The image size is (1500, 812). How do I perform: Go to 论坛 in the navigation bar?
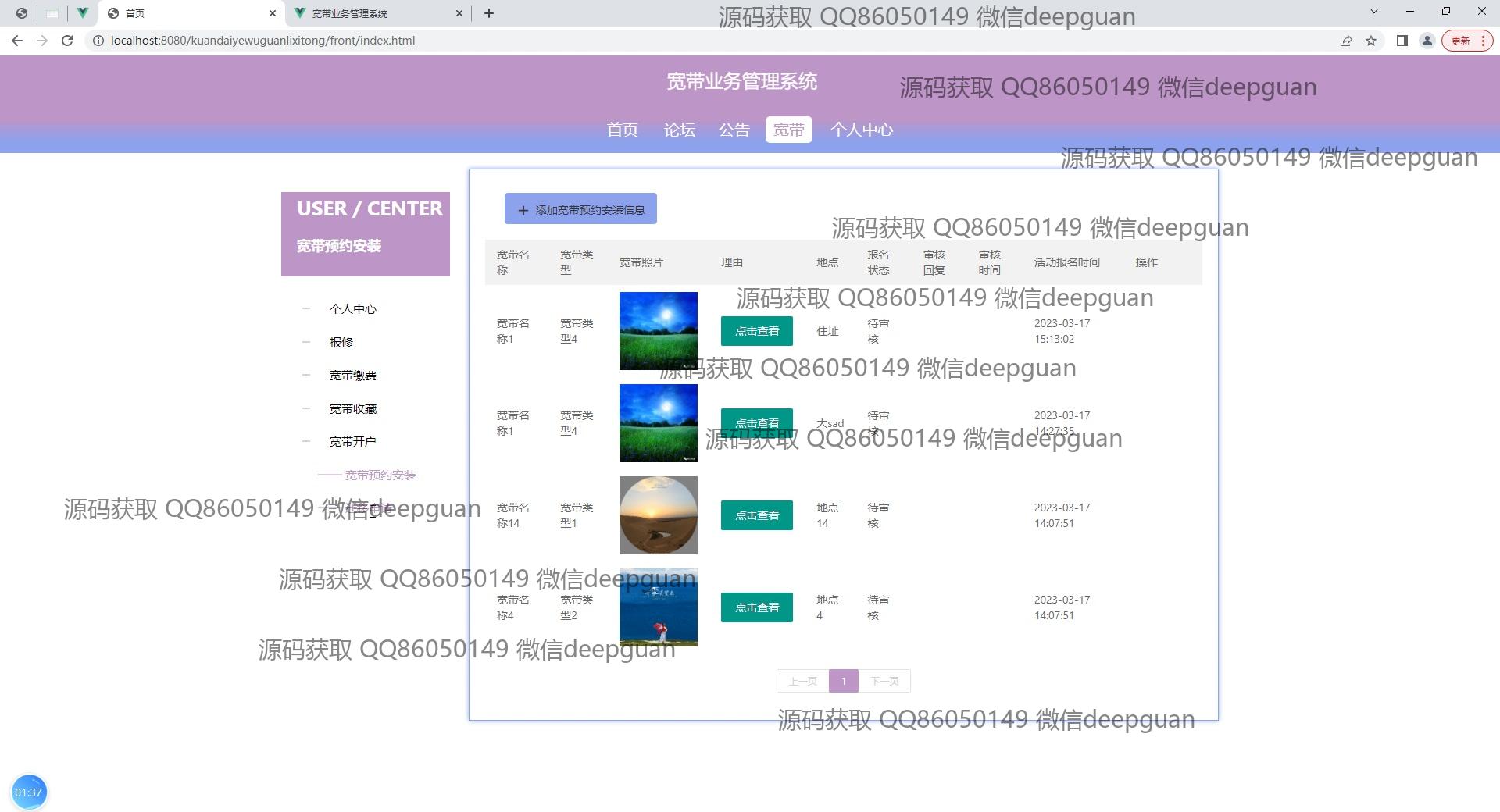[679, 130]
